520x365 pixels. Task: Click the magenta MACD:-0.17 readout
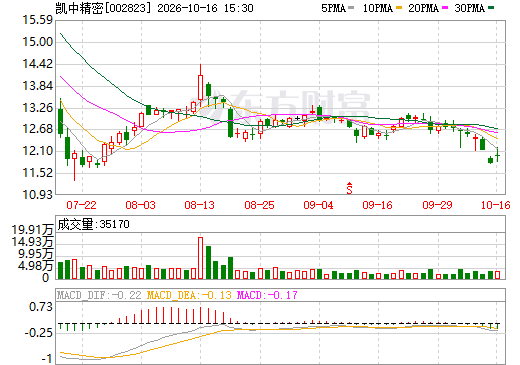[267, 295]
